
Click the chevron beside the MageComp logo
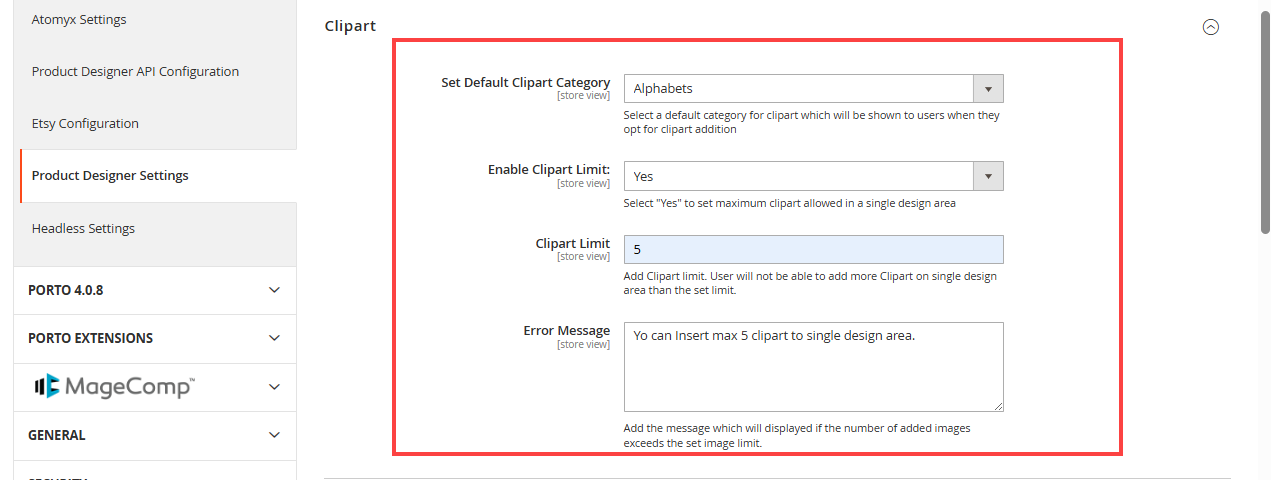(x=274, y=386)
